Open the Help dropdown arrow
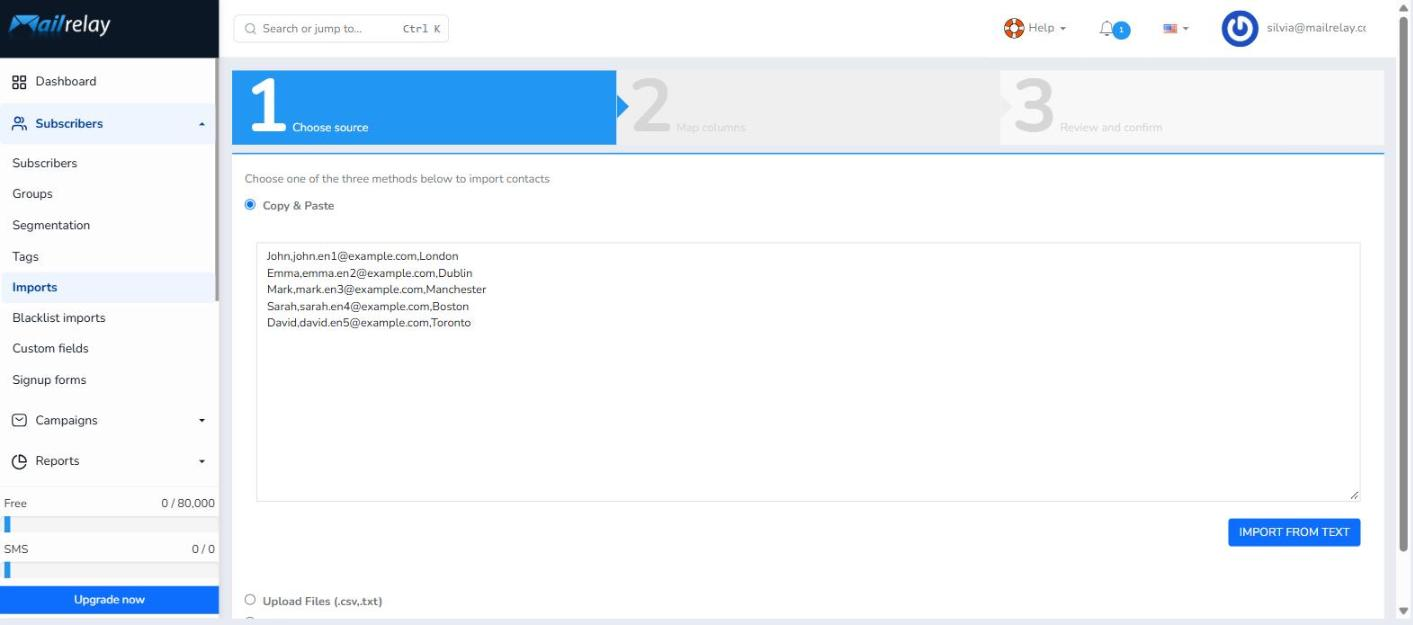 coord(1062,29)
